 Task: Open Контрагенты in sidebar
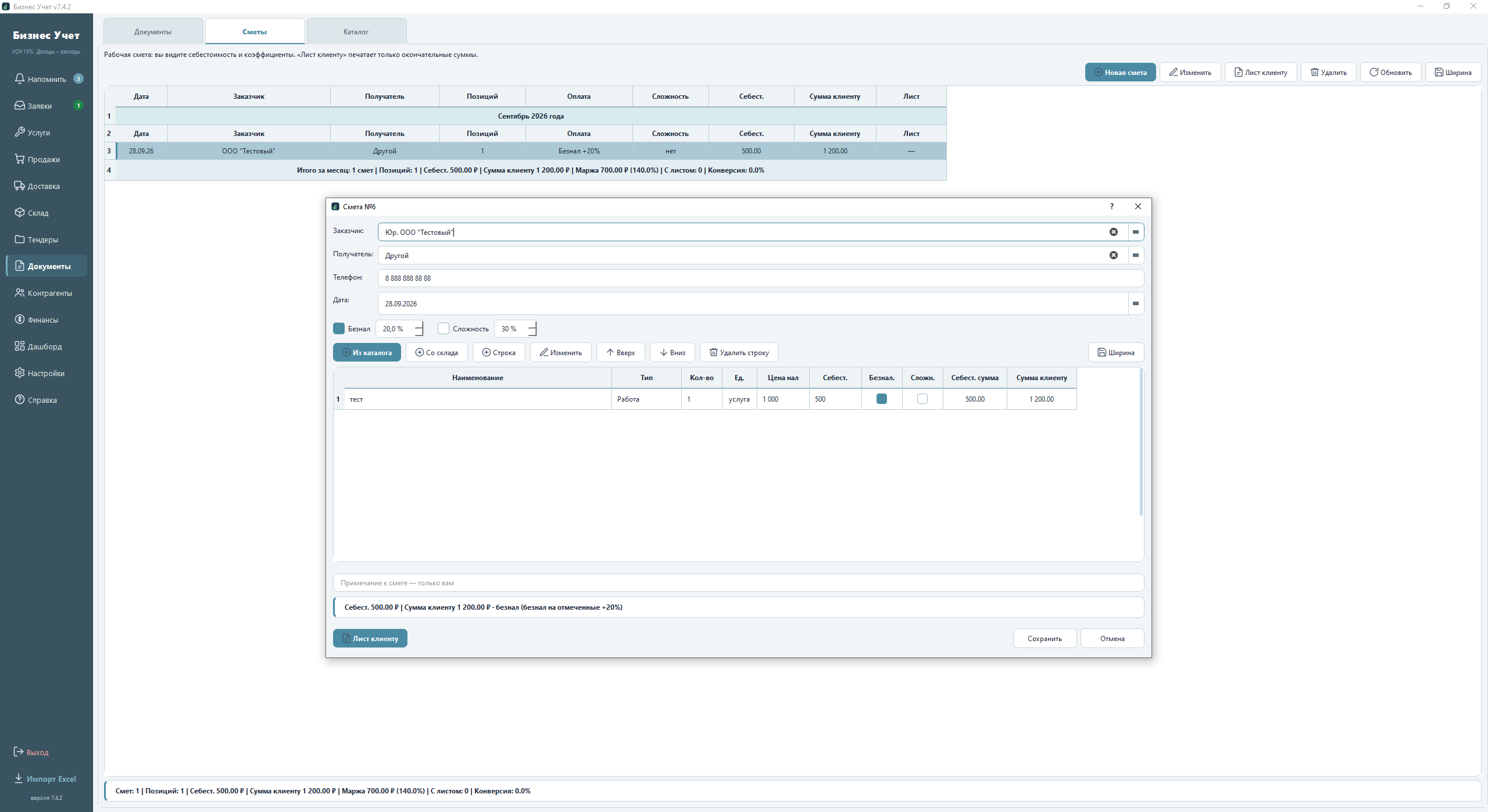(x=46, y=293)
